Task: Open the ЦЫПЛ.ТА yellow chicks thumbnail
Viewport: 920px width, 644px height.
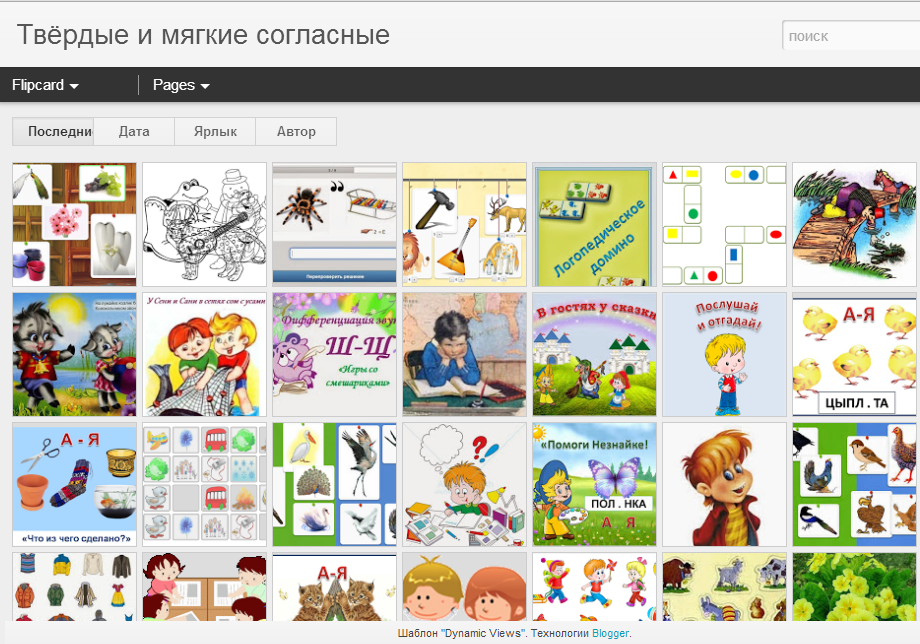Action: (x=854, y=355)
